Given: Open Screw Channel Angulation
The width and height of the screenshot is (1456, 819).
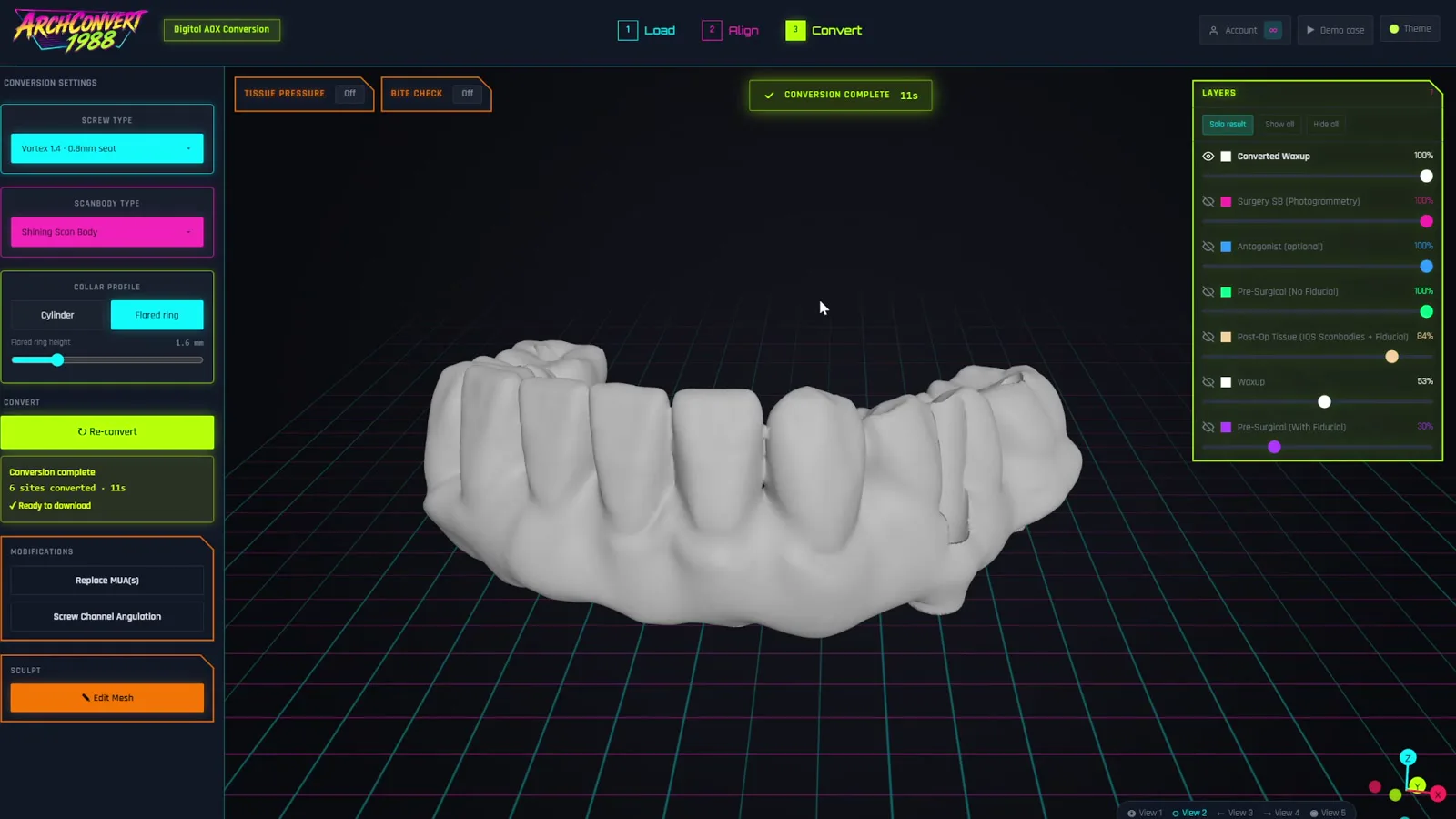Looking at the screenshot, I should coord(107,617).
